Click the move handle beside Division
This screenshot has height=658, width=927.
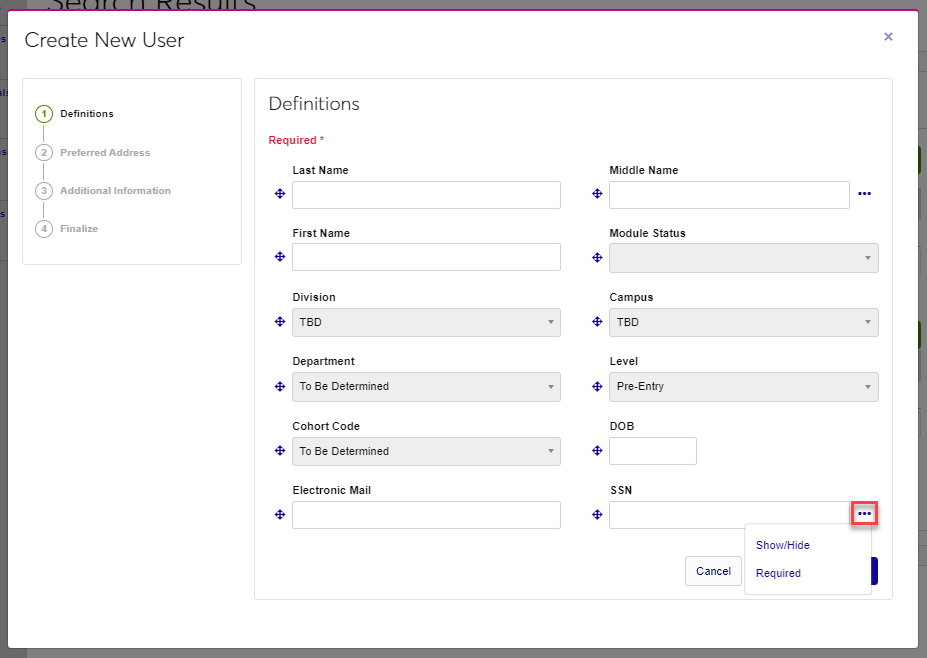(280, 322)
